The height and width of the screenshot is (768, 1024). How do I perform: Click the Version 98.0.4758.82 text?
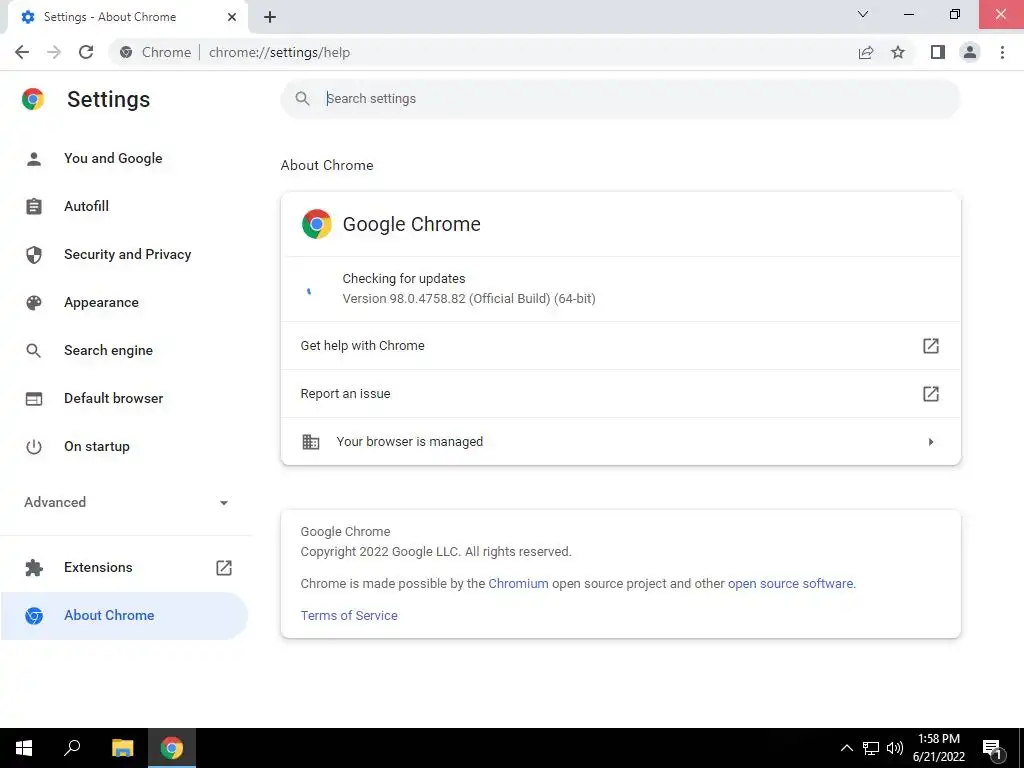coord(469,299)
